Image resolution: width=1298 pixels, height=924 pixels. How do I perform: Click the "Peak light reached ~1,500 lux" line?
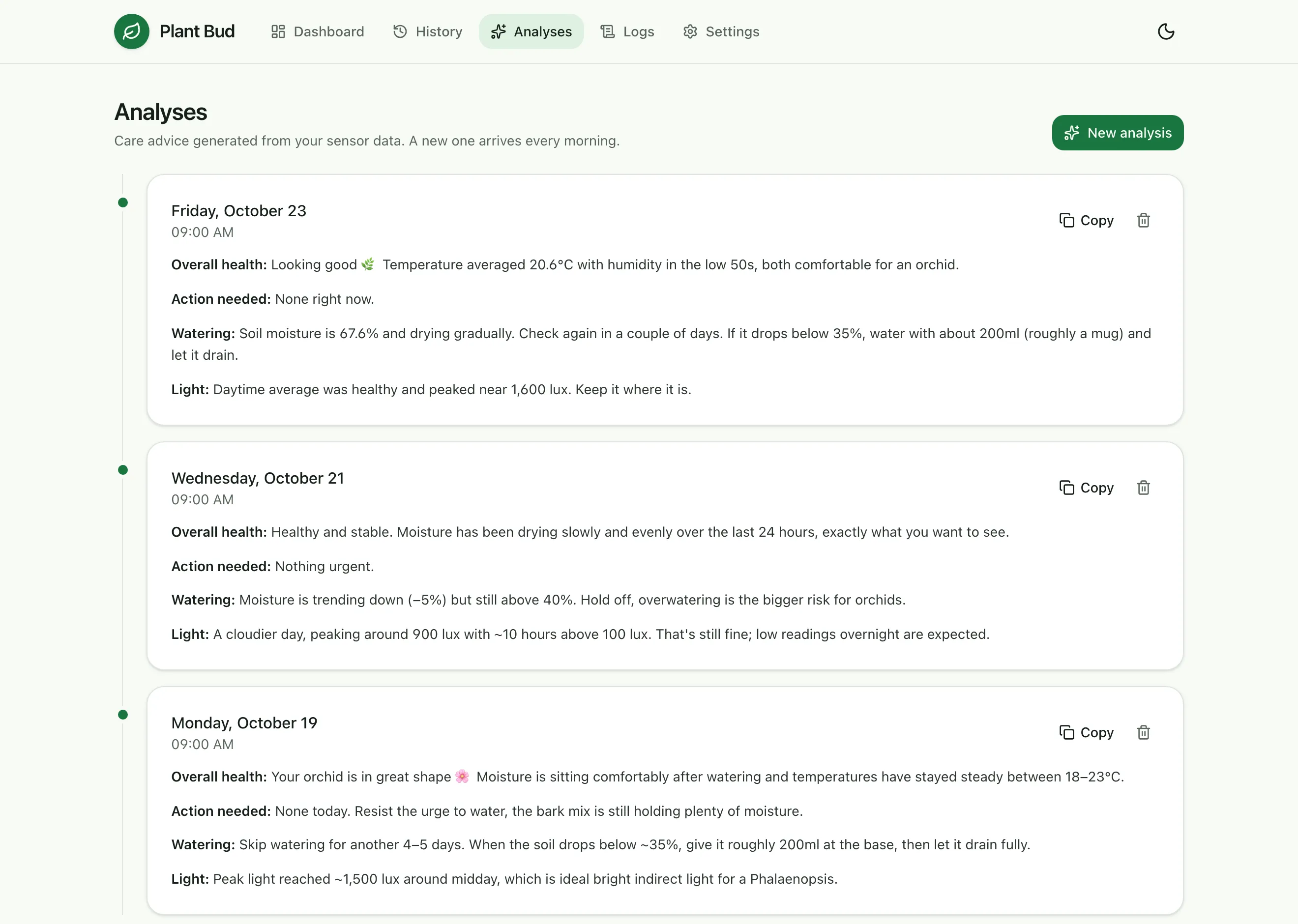click(504, 878)
